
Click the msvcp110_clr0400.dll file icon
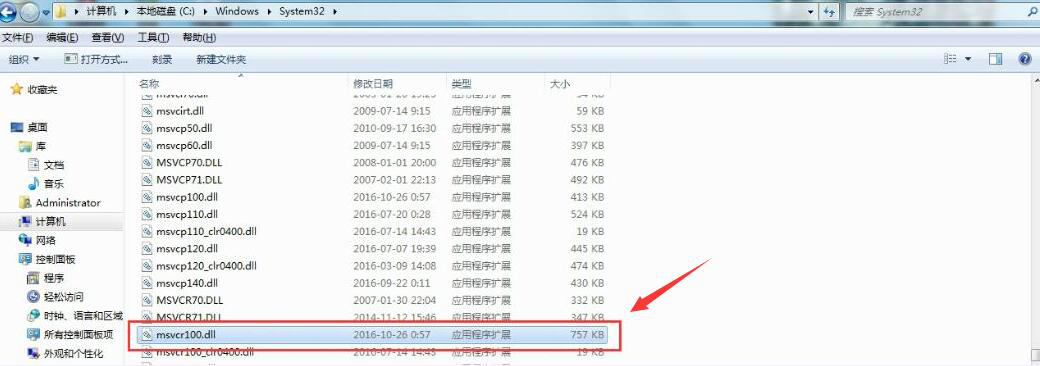[147, 231]
